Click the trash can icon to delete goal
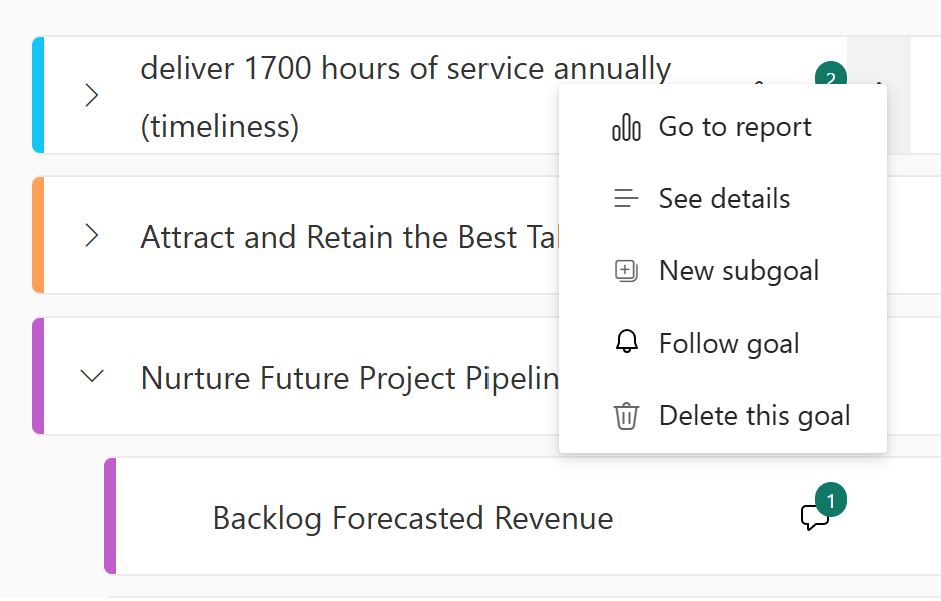The height and width of the screenshot is (601, 941). tap(626, 416)
